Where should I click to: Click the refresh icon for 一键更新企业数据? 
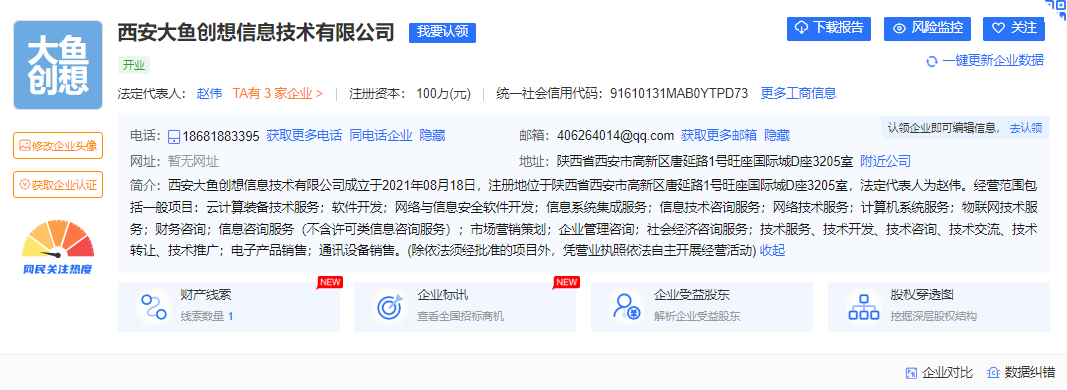[932, 61]
